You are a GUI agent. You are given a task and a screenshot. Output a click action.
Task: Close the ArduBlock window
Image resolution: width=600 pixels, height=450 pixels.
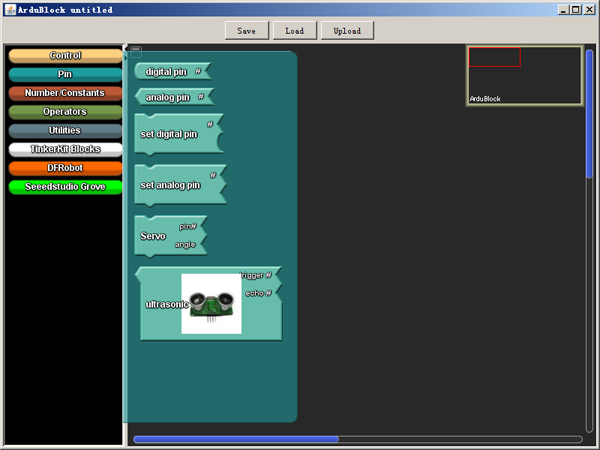tap(589, 10)
